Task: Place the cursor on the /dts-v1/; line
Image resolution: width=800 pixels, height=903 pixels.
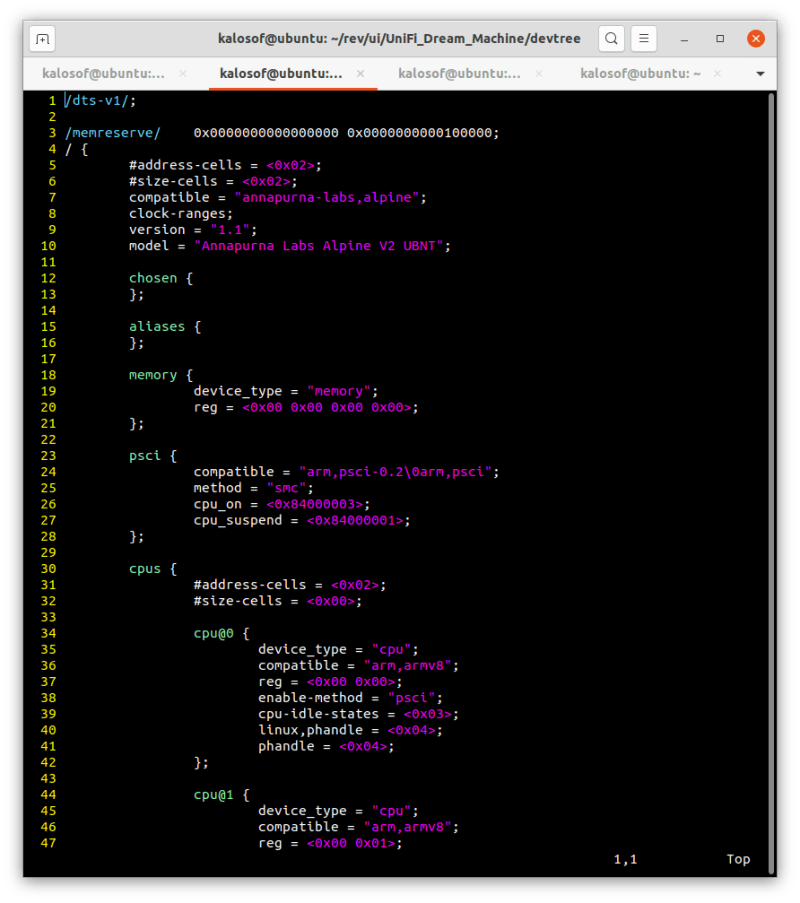Action: [100, 100]
